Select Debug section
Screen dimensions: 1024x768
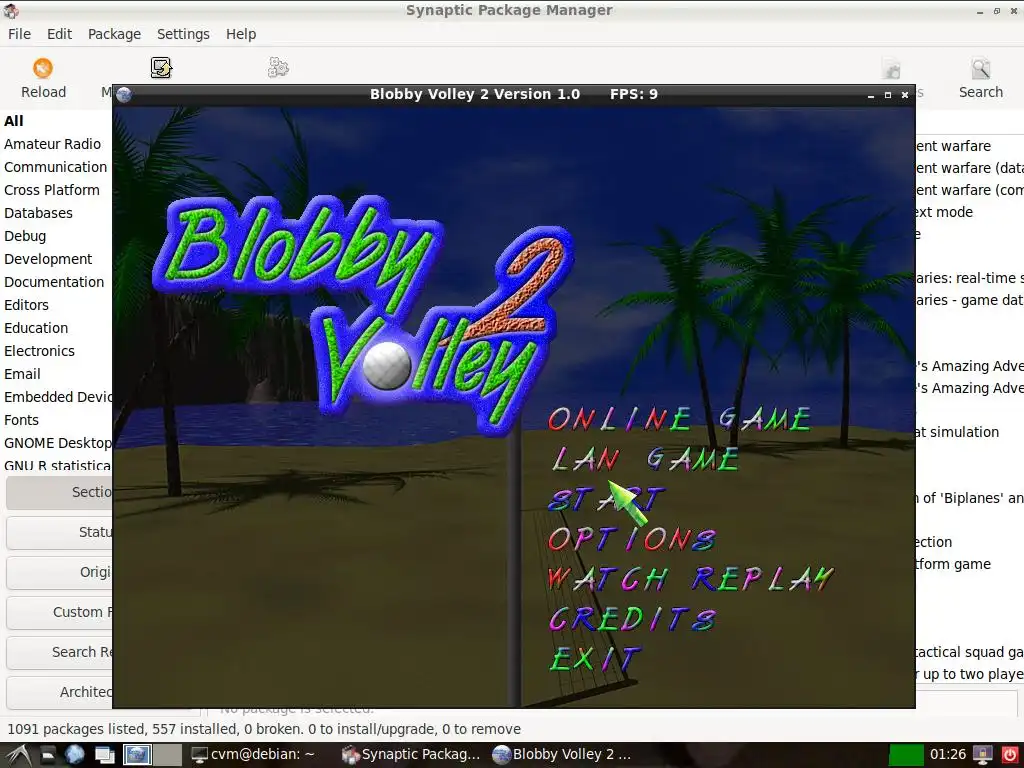[x=25, y=236]
